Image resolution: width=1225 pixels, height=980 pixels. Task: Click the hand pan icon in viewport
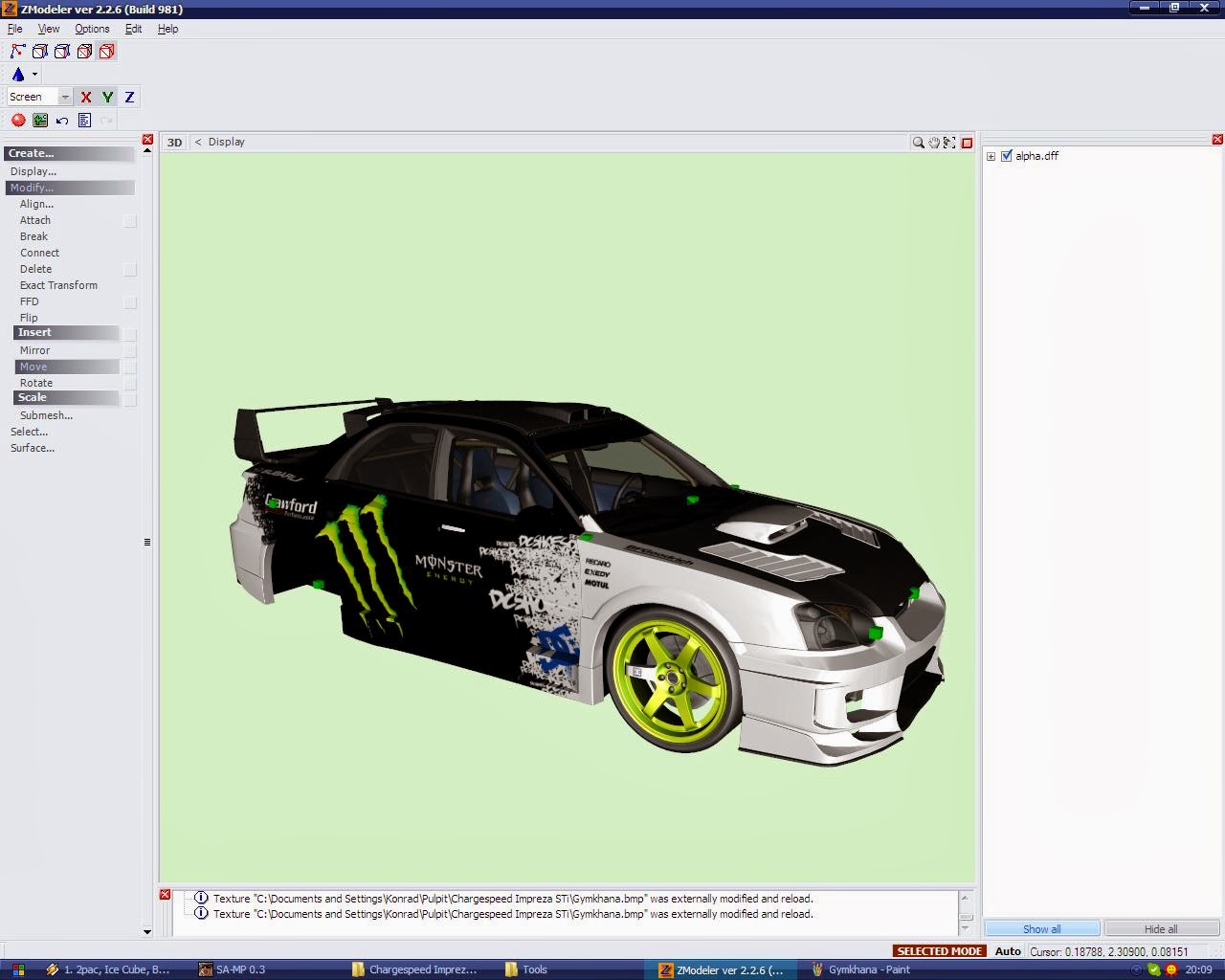coord(934,143)
